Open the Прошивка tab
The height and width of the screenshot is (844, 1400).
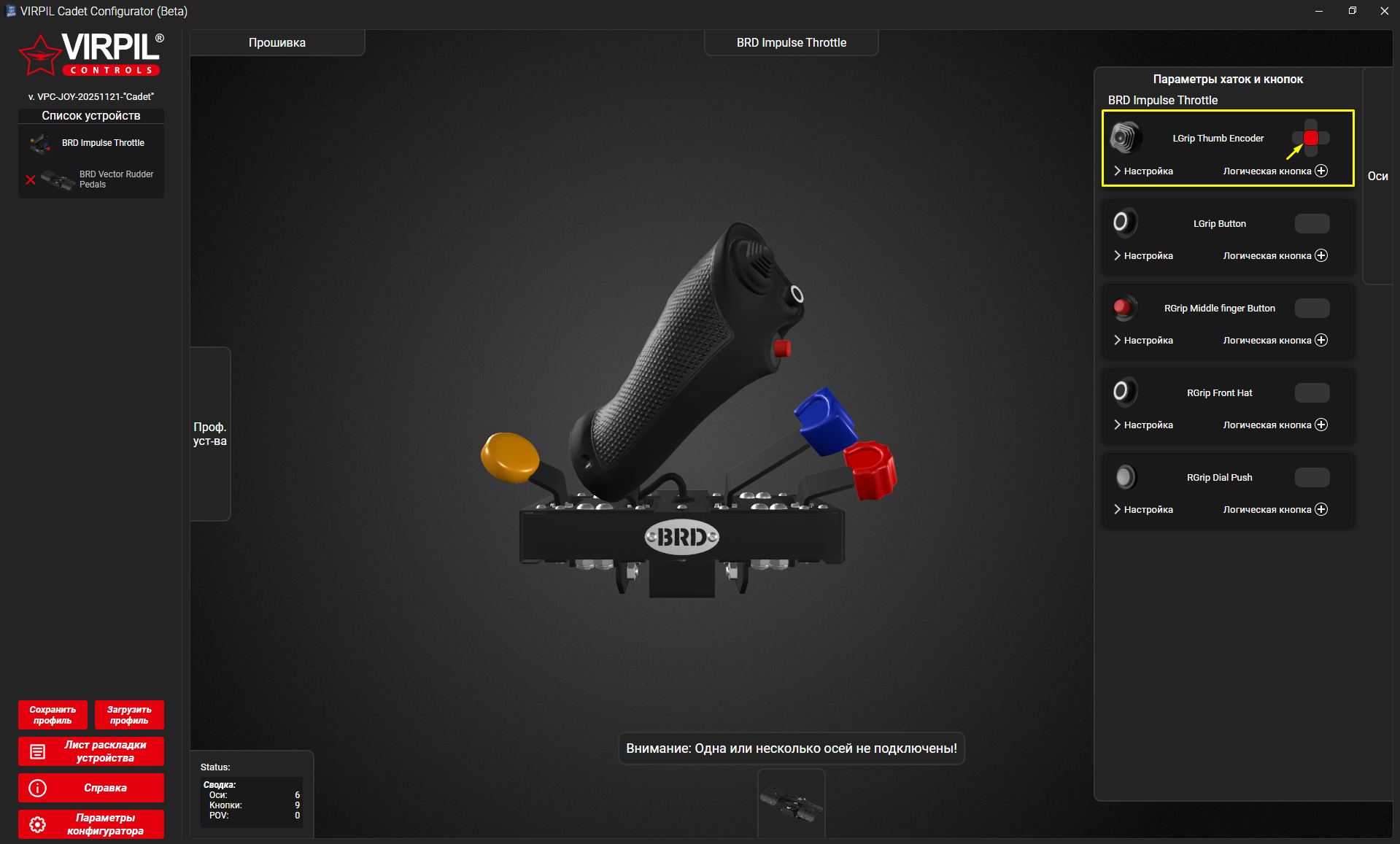[x=277, y=42]
